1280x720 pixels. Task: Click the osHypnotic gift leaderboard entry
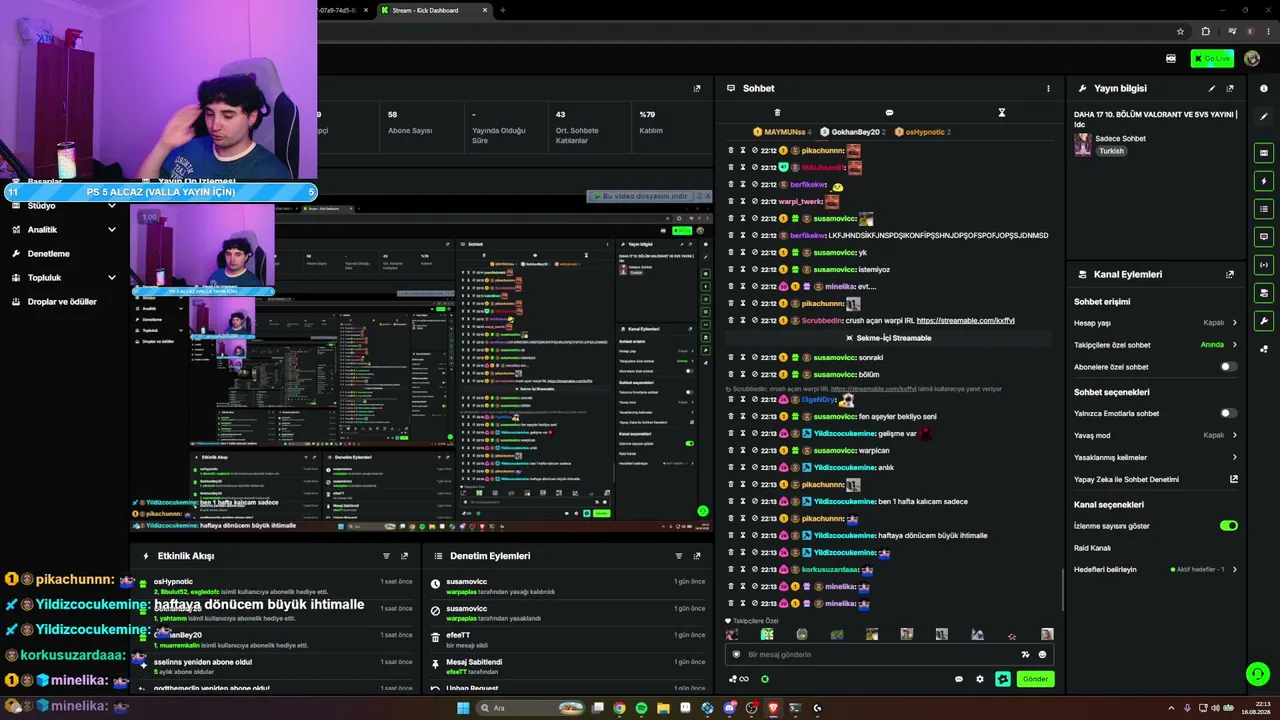[922, 132]
